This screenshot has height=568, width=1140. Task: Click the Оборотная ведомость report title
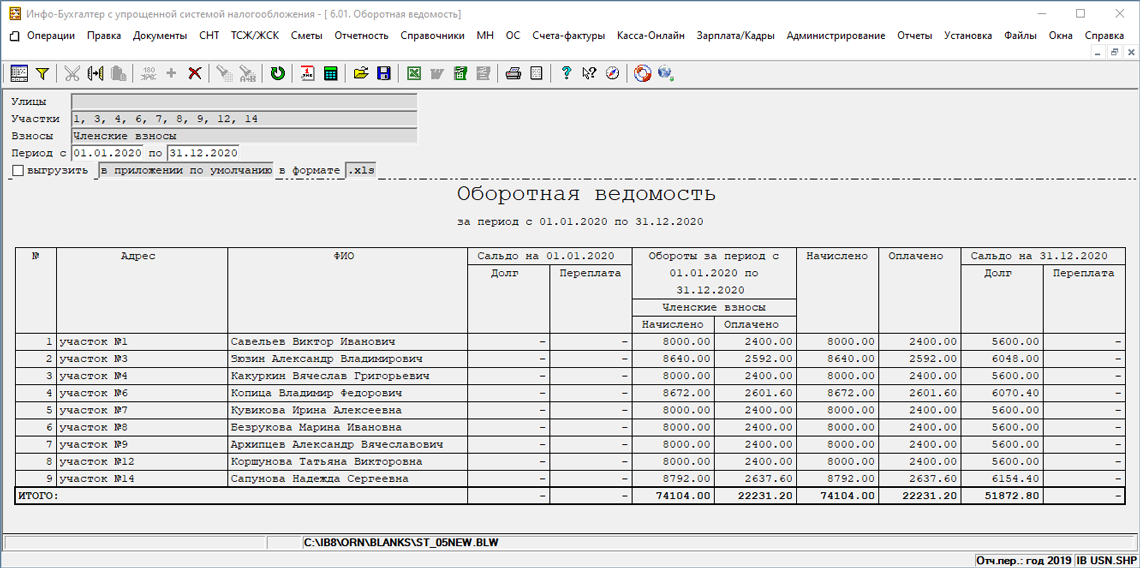(586, 195)
